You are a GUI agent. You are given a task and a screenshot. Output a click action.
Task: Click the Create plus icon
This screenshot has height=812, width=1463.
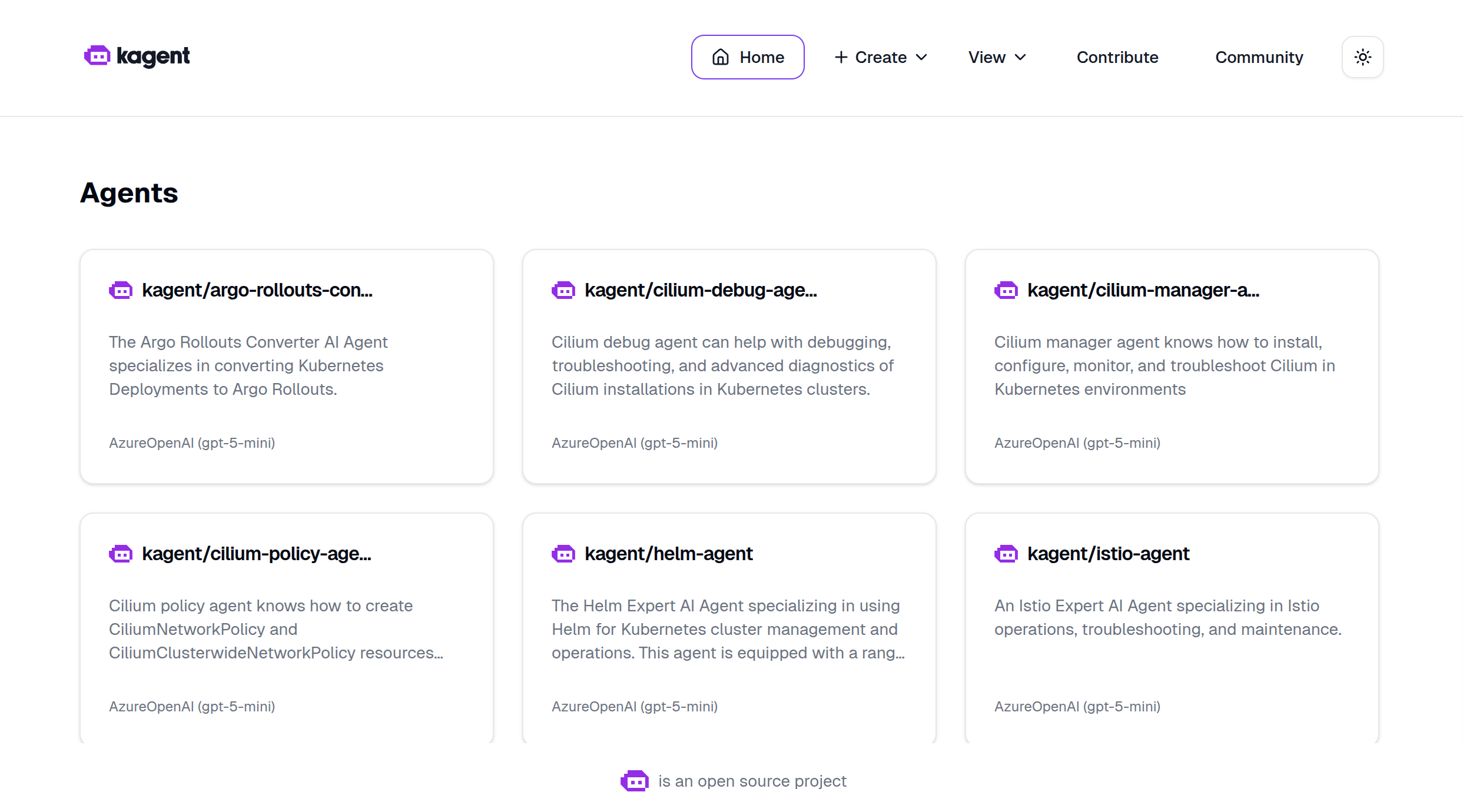[841, 57]
